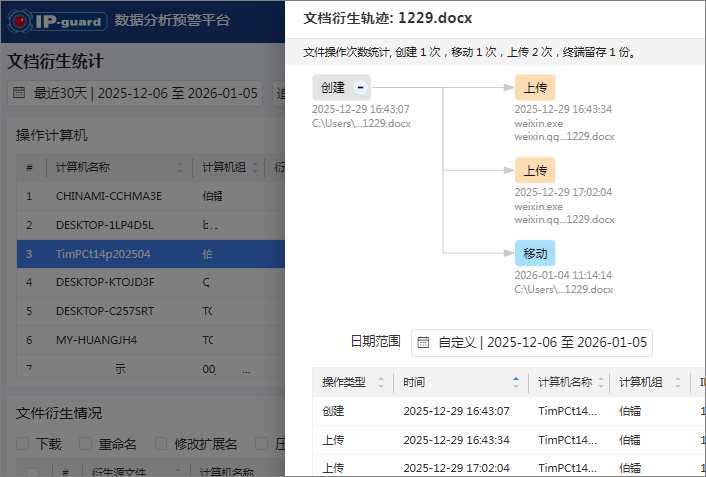This screenshot has height=477, width=706.
Task: Select row CHINAMI-CCHMA3E in computer list
Action: tap(151, 196)
